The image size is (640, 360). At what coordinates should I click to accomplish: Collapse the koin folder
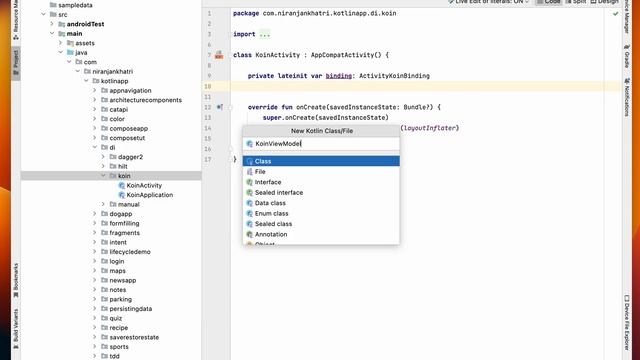pyautogui.click(x=103, y=176)
